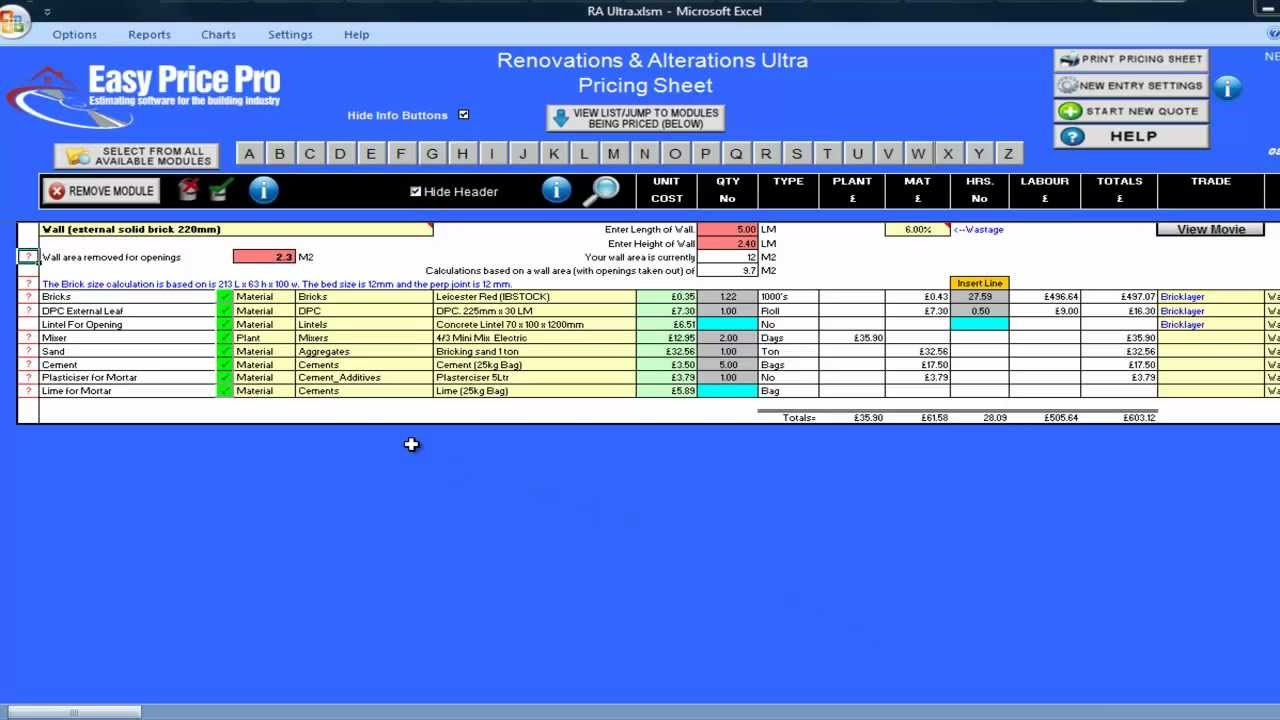Click the green tick in the Bricks row
The height and width of the screenshot is (720, 1280).
(225, 297)
